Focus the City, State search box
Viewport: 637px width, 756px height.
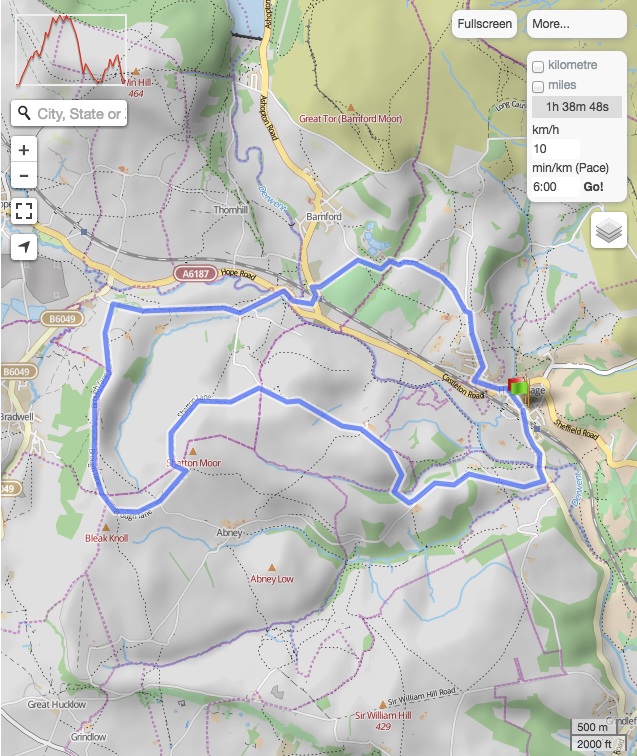tap(79, 114)
